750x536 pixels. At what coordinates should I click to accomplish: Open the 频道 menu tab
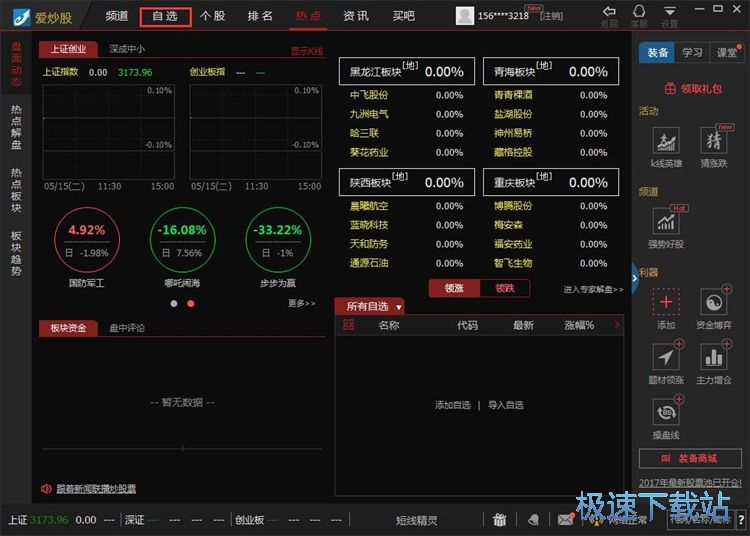point(117,16)
